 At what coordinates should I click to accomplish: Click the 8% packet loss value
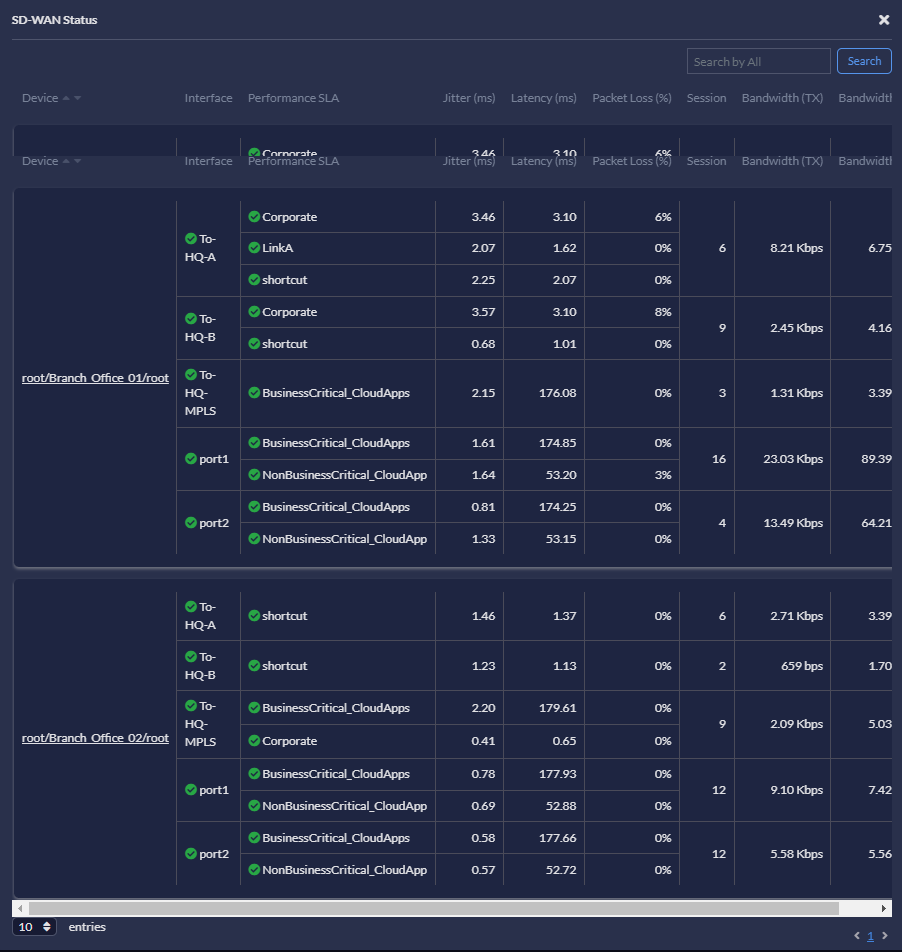[663, 311]
